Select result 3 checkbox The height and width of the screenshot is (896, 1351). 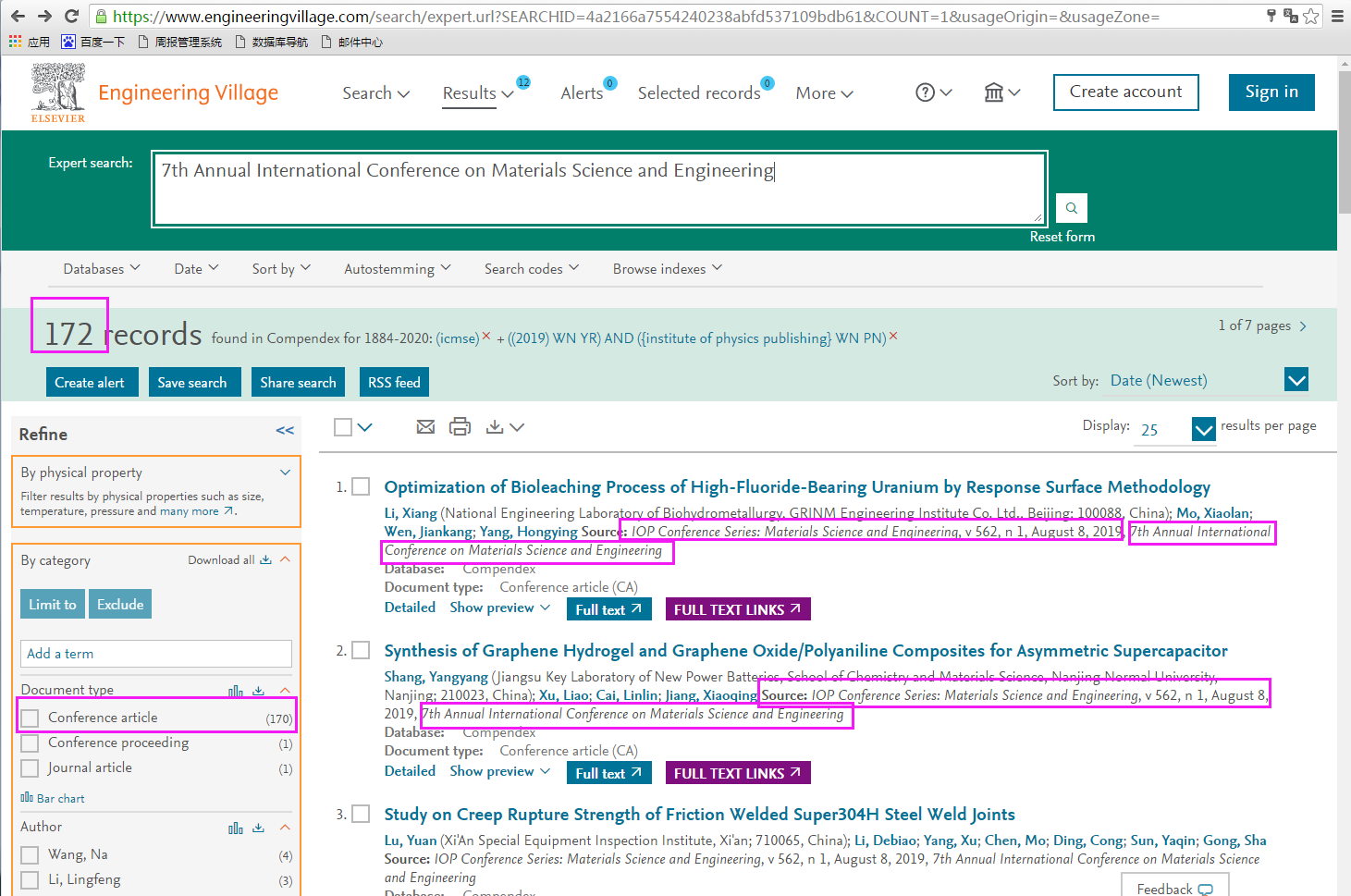(362, 814)
